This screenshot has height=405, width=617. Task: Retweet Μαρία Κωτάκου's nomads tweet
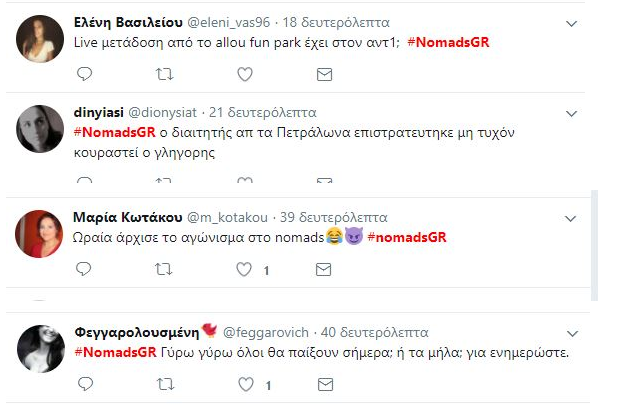click(x=165, y=269)
